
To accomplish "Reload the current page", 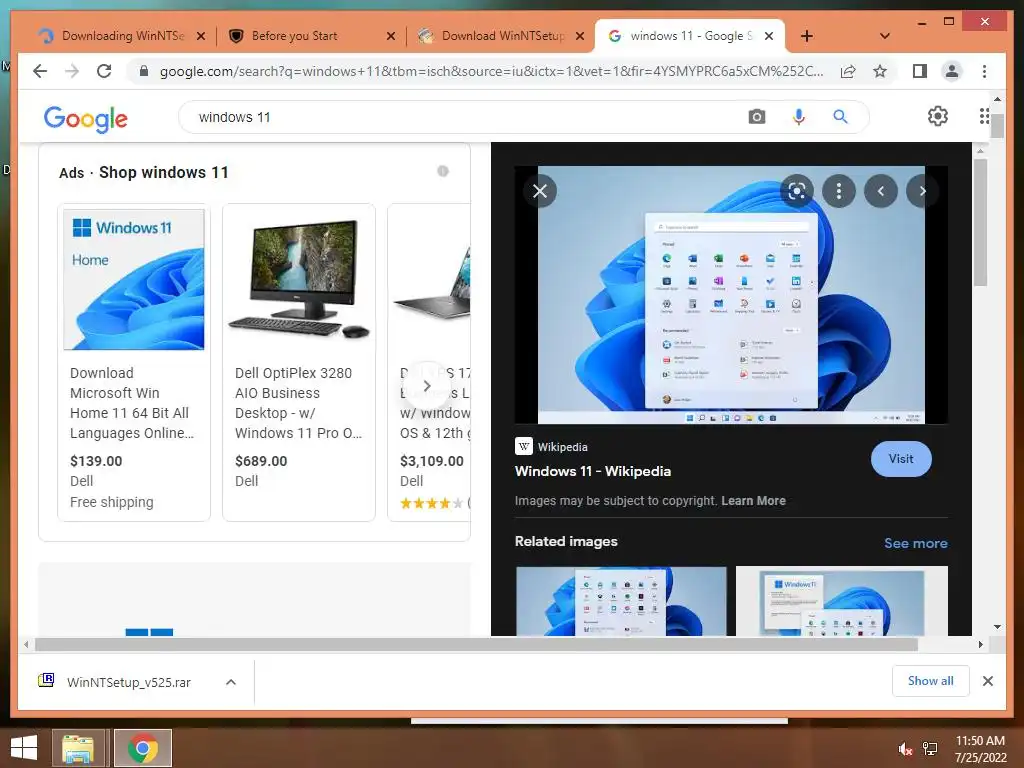I will [104, 71].
